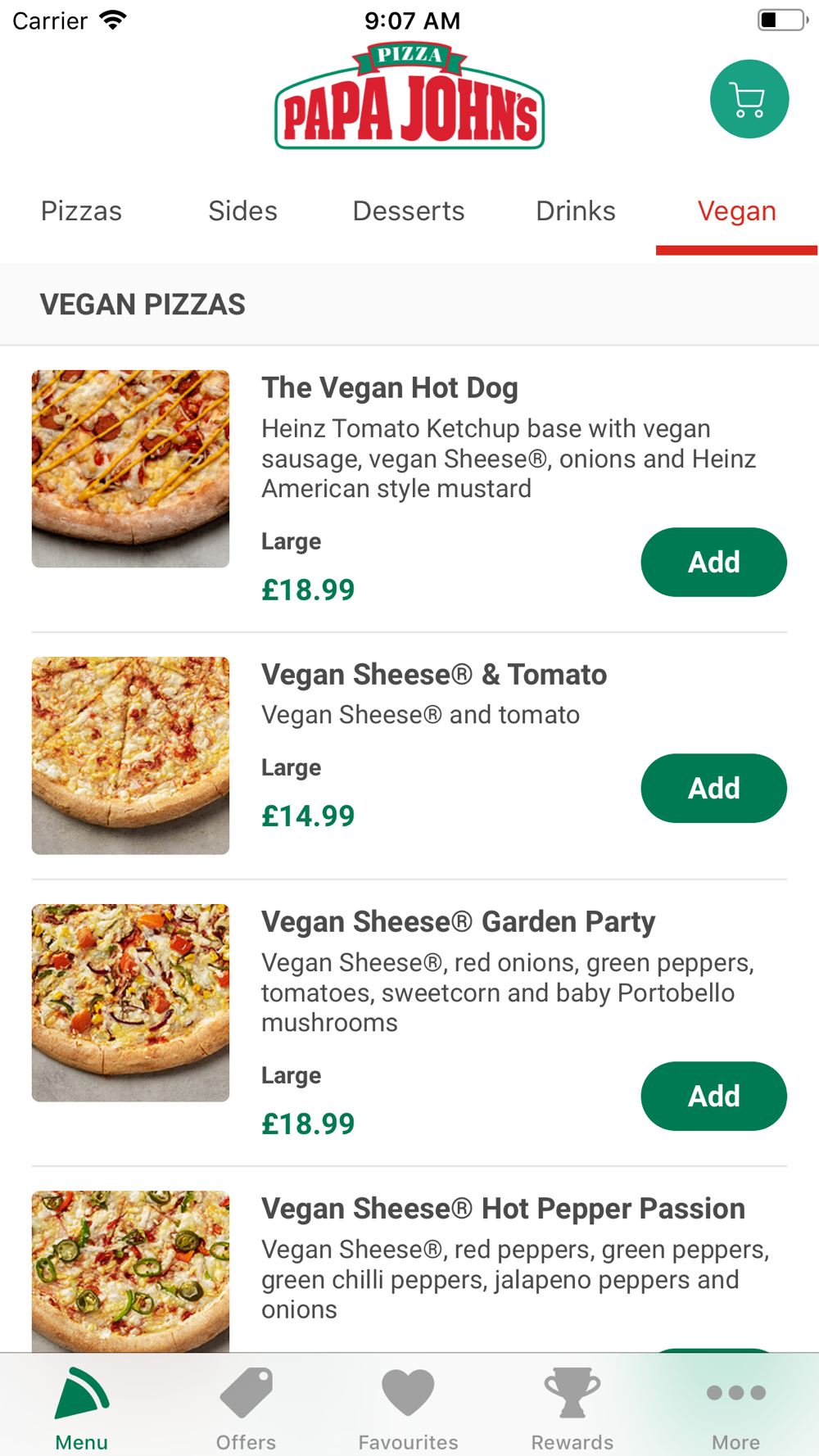The width and height of the screenshot is (819, 1456).
Task: View Hot Pepper Passion pizza photo
Action: (130, 1269)
